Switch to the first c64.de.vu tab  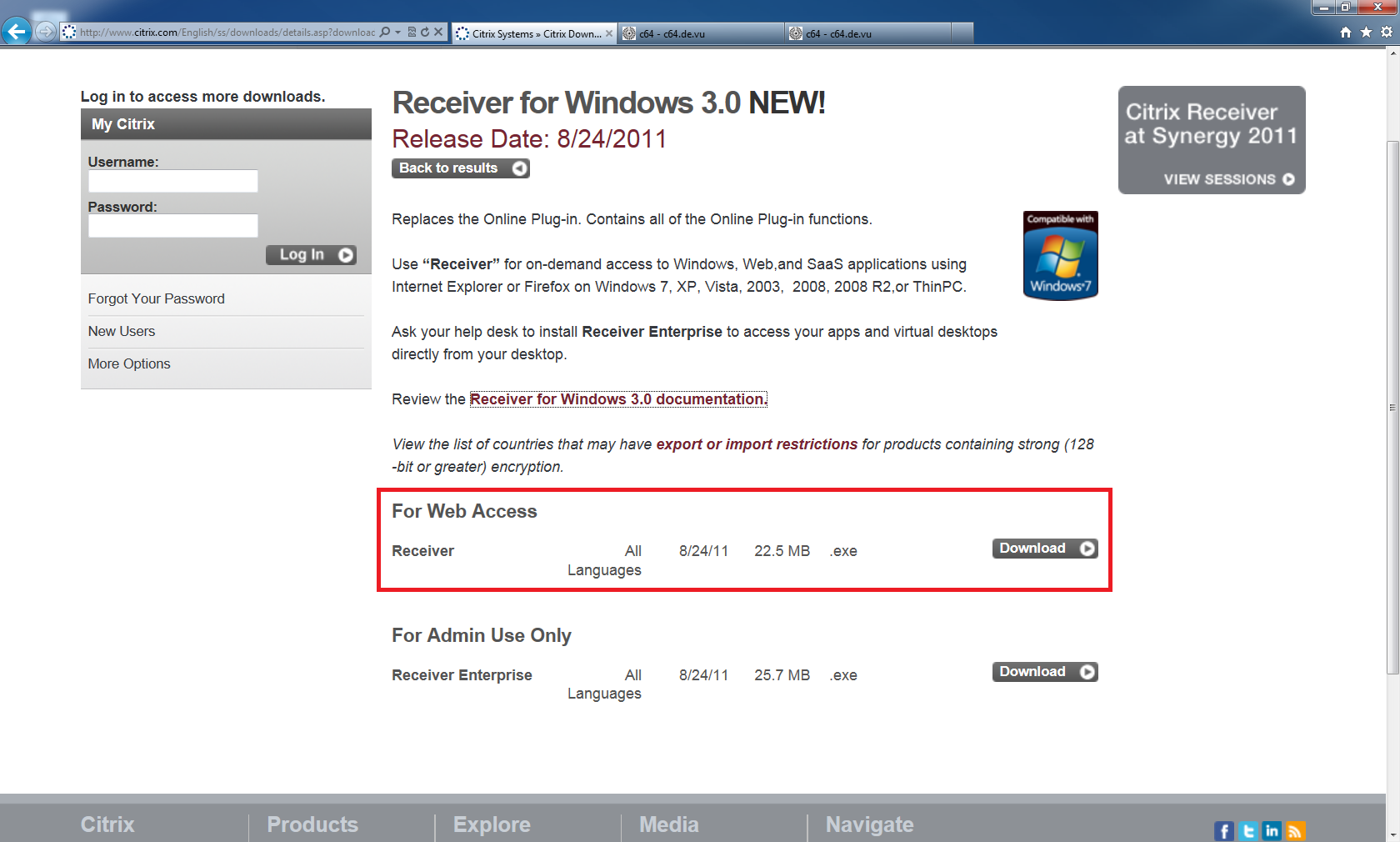[700, 33]
